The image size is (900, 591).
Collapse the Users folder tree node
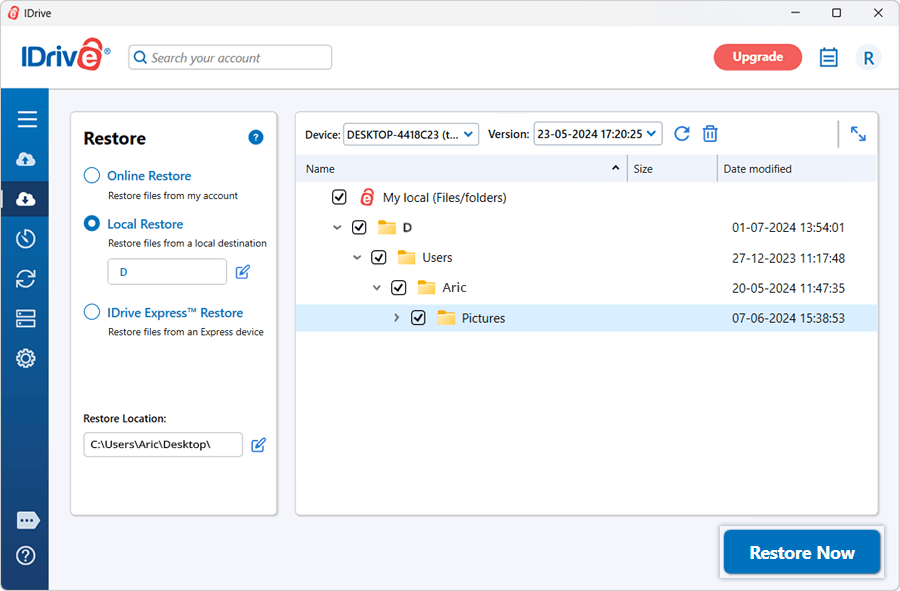pyautogui.click(x=357, y=257)
